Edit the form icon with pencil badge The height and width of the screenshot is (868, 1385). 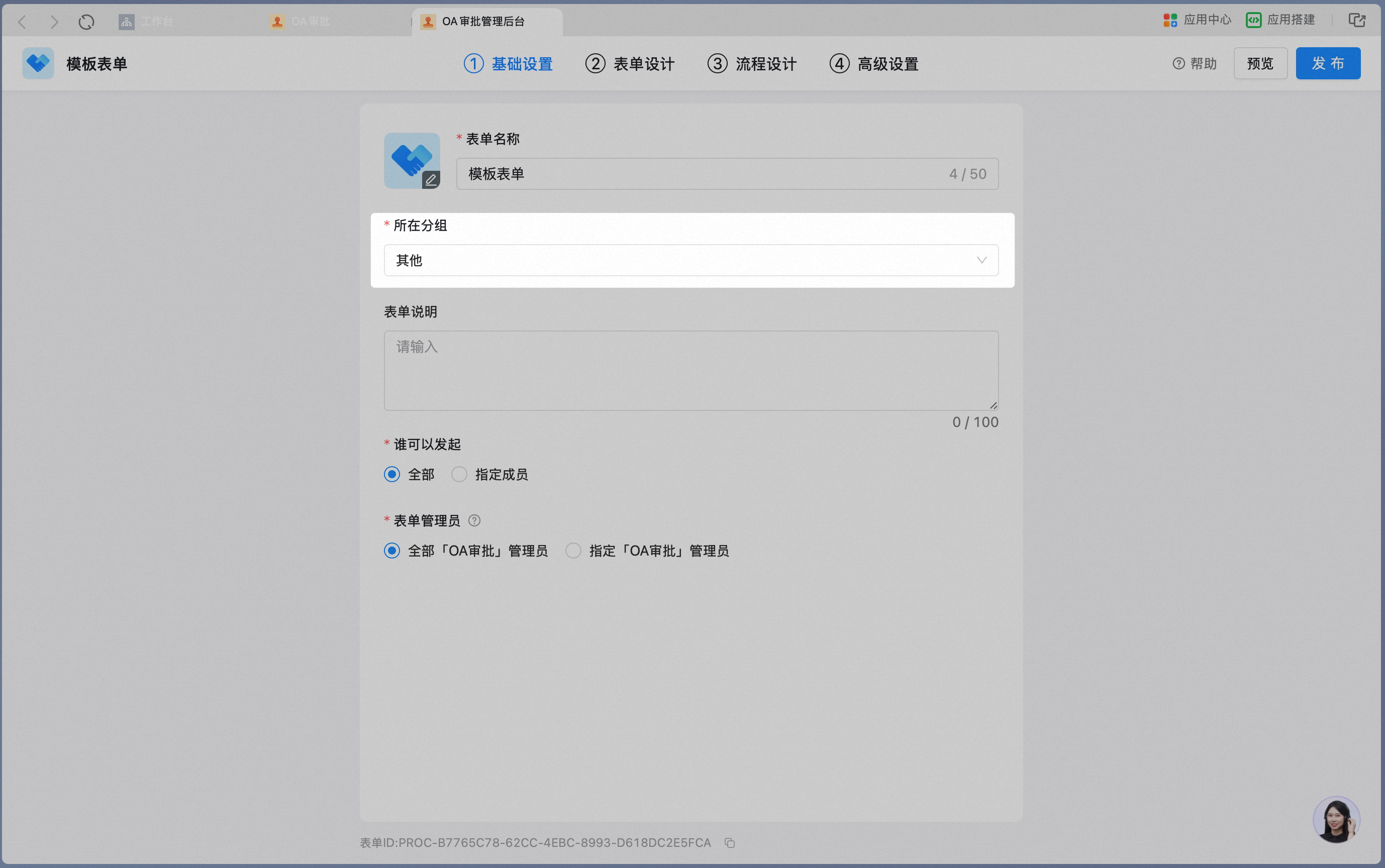[412, 161]
